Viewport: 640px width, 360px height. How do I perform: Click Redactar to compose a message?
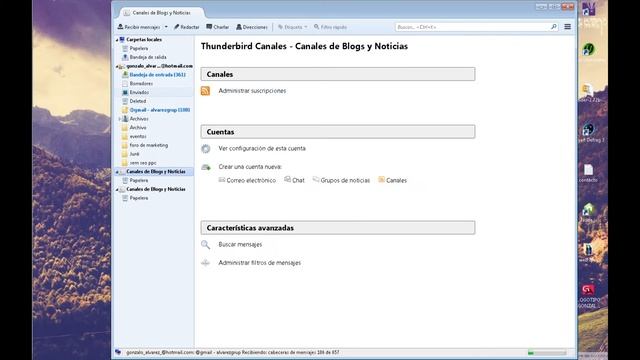(x=187, y=27)
